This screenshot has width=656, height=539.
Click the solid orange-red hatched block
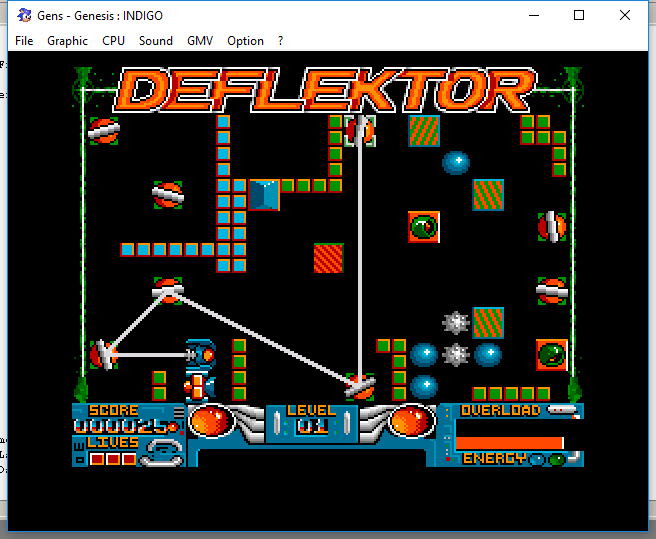[328, 258]
